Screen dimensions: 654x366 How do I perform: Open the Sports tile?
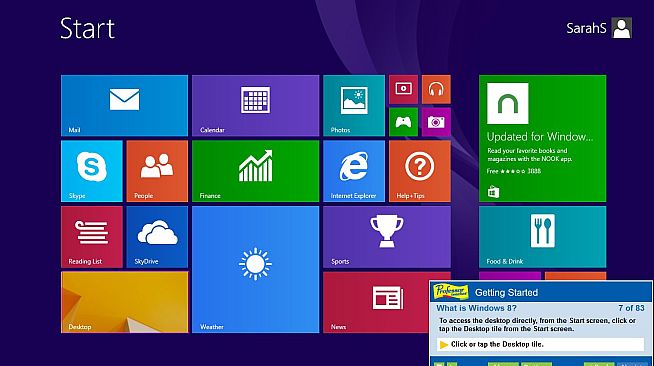387,237
